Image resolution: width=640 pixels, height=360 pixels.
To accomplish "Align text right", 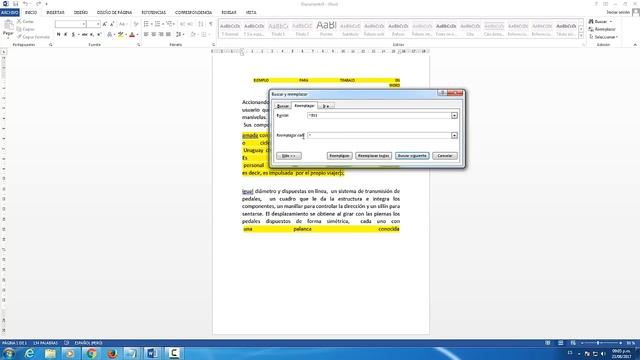I will pos(161,35).
